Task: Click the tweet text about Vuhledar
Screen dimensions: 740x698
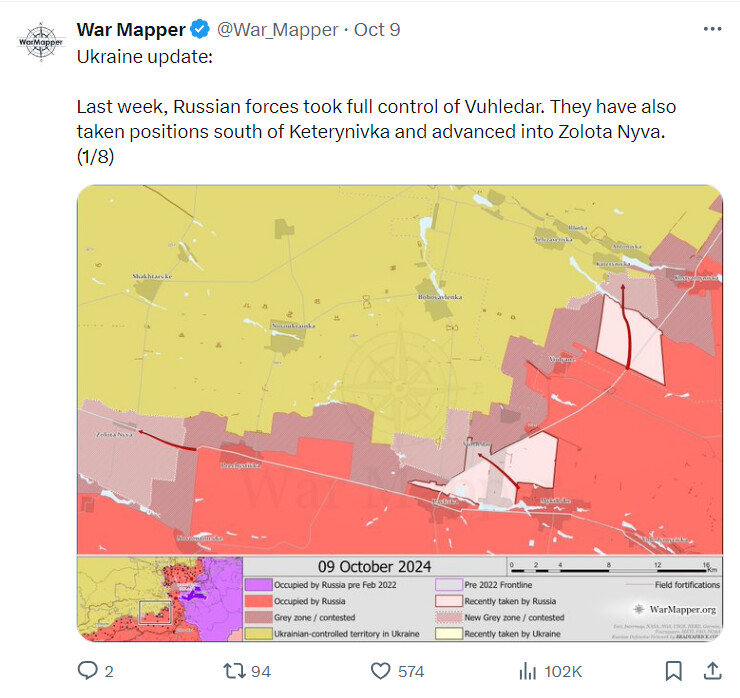Action: click(376, 131)
